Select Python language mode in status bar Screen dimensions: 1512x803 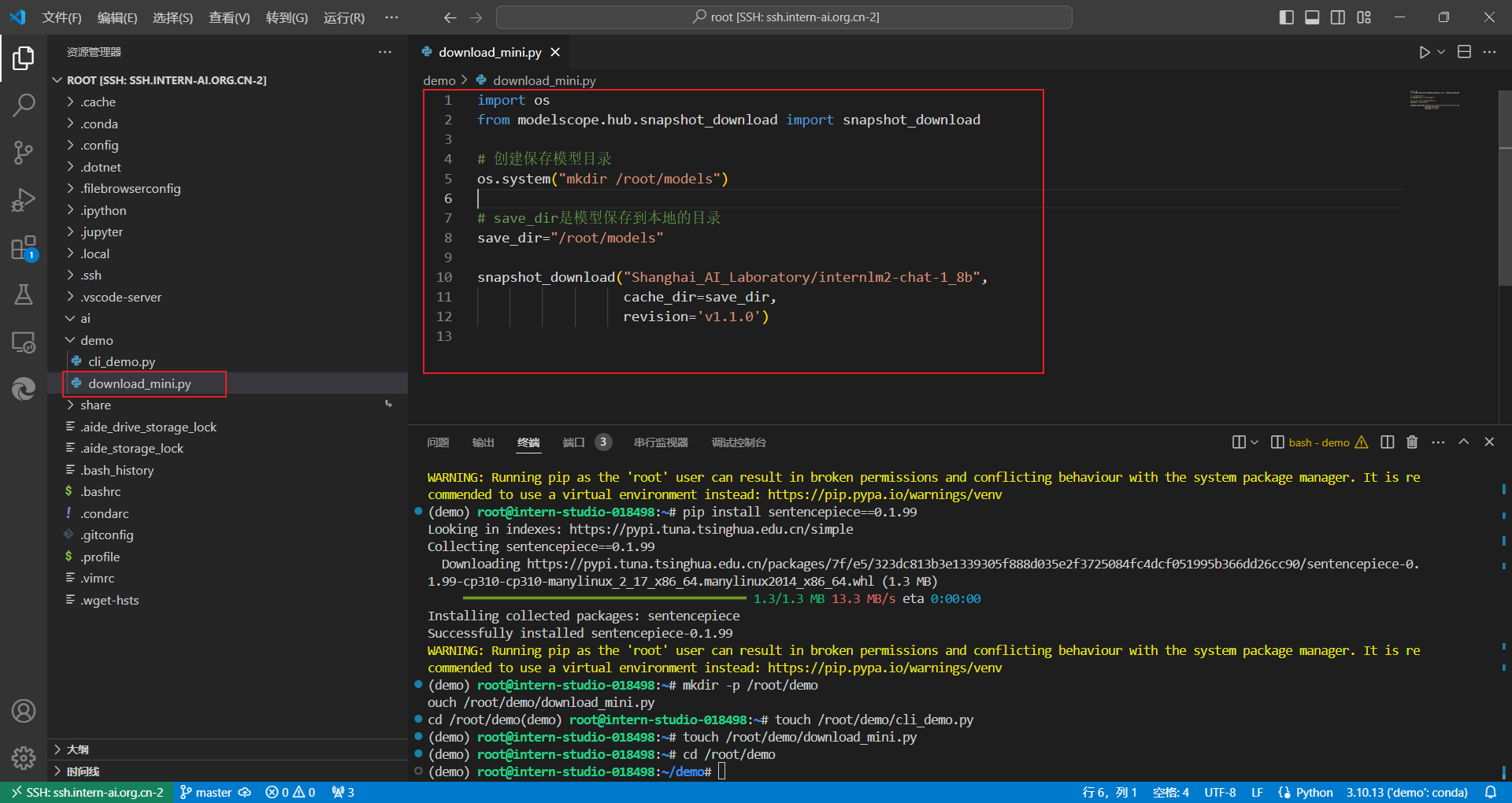click(1314, 792)
